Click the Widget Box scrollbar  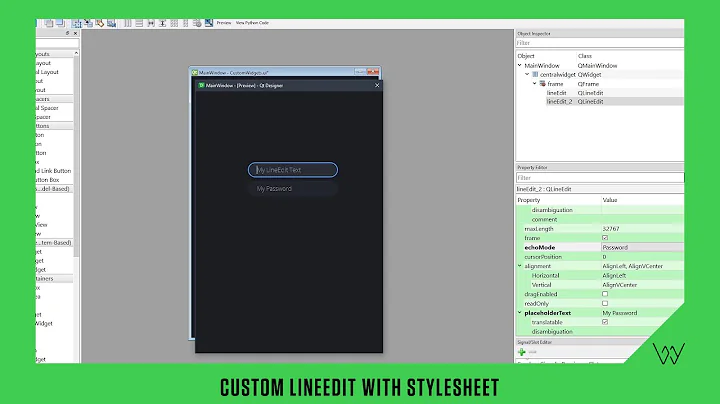[76, 156]
